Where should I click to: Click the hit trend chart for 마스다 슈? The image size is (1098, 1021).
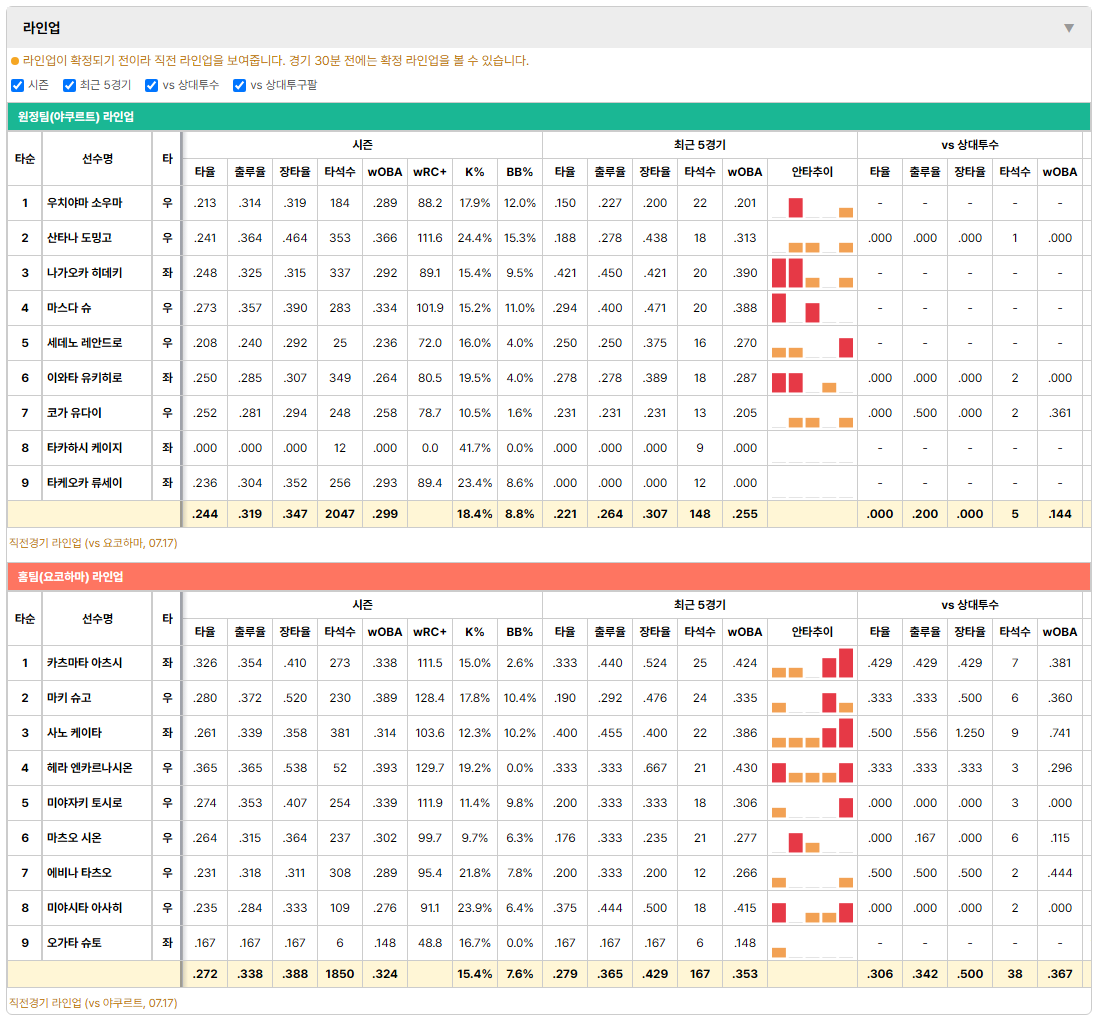pos(812,308)
